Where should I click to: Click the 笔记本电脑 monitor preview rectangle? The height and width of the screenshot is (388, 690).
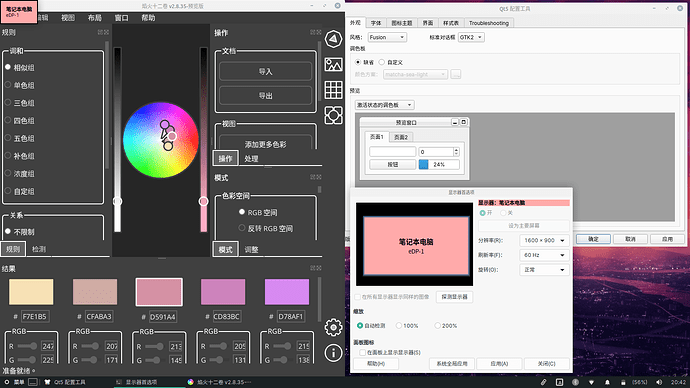coord(416,246)
